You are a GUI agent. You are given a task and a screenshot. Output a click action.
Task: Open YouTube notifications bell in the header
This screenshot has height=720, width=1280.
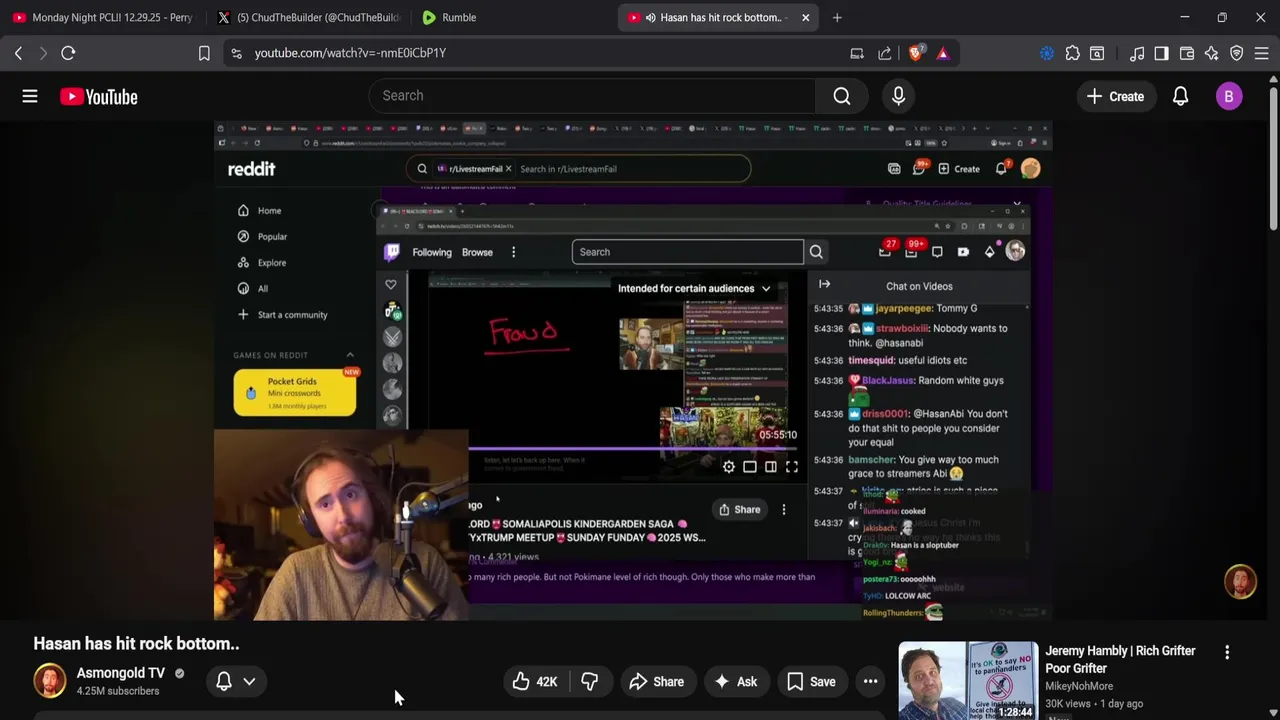[1180, 96]
